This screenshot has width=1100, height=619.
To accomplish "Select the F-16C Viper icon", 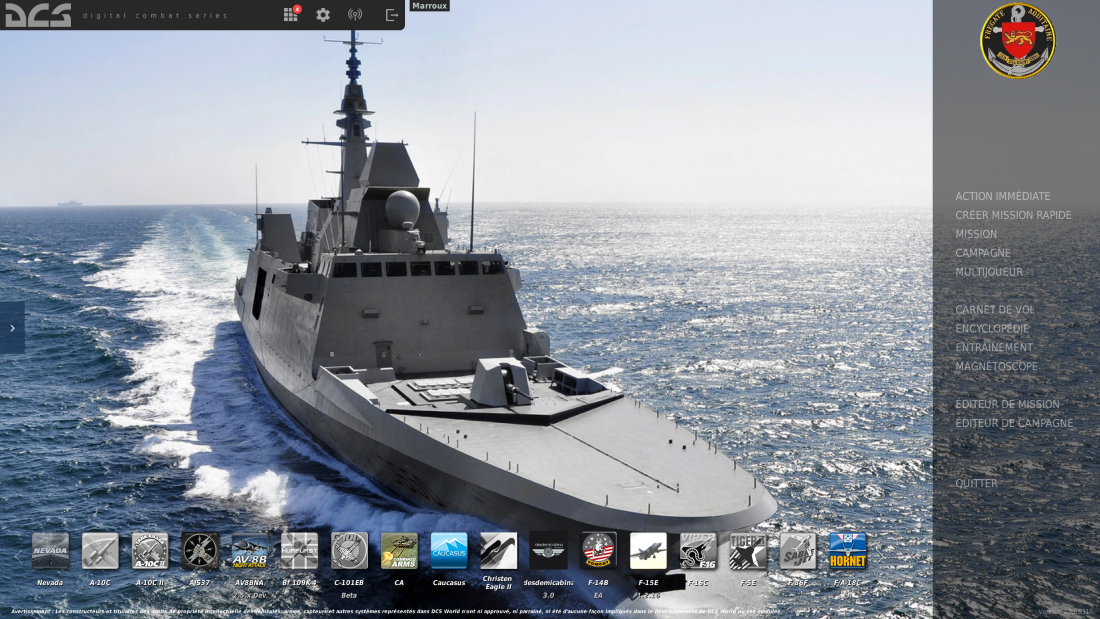I will pos(698,551).
